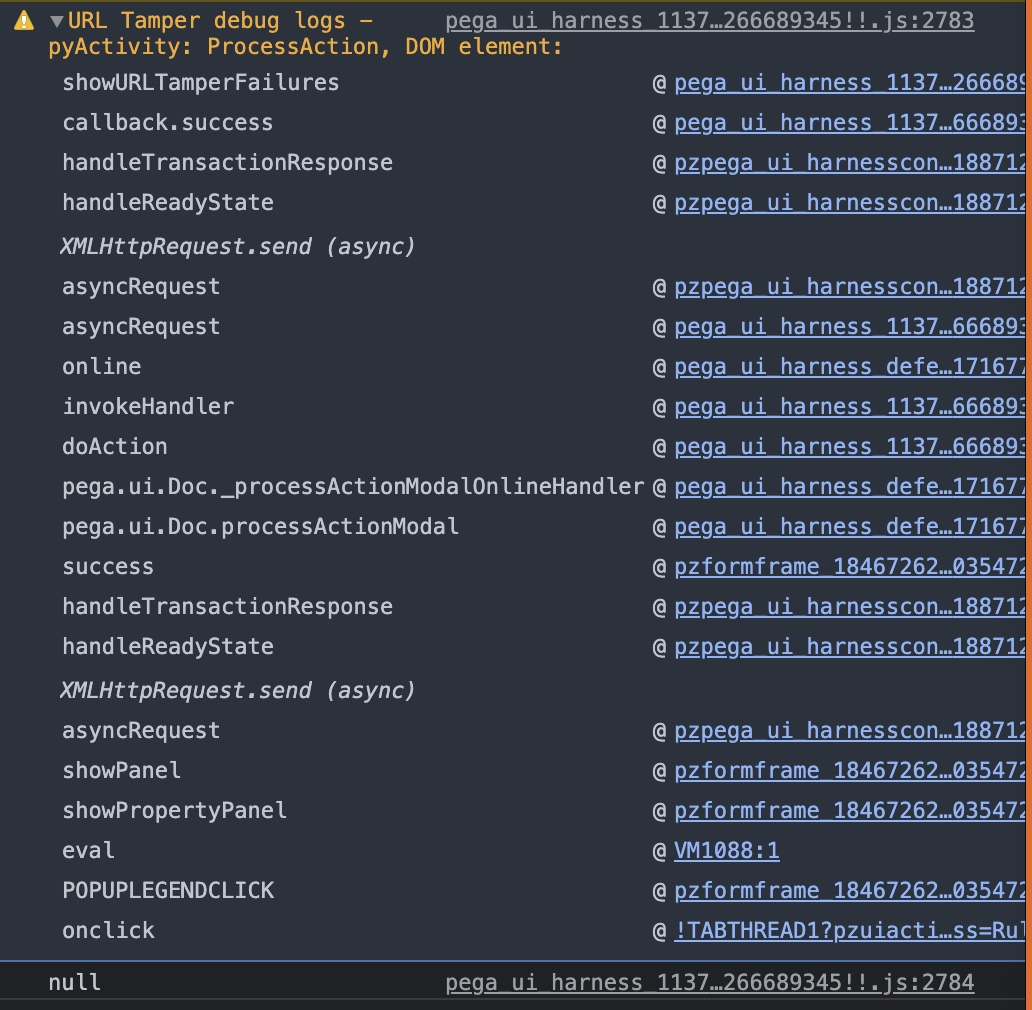
Task: Select the showURLTamperFailures text
Action: point(201,83)
